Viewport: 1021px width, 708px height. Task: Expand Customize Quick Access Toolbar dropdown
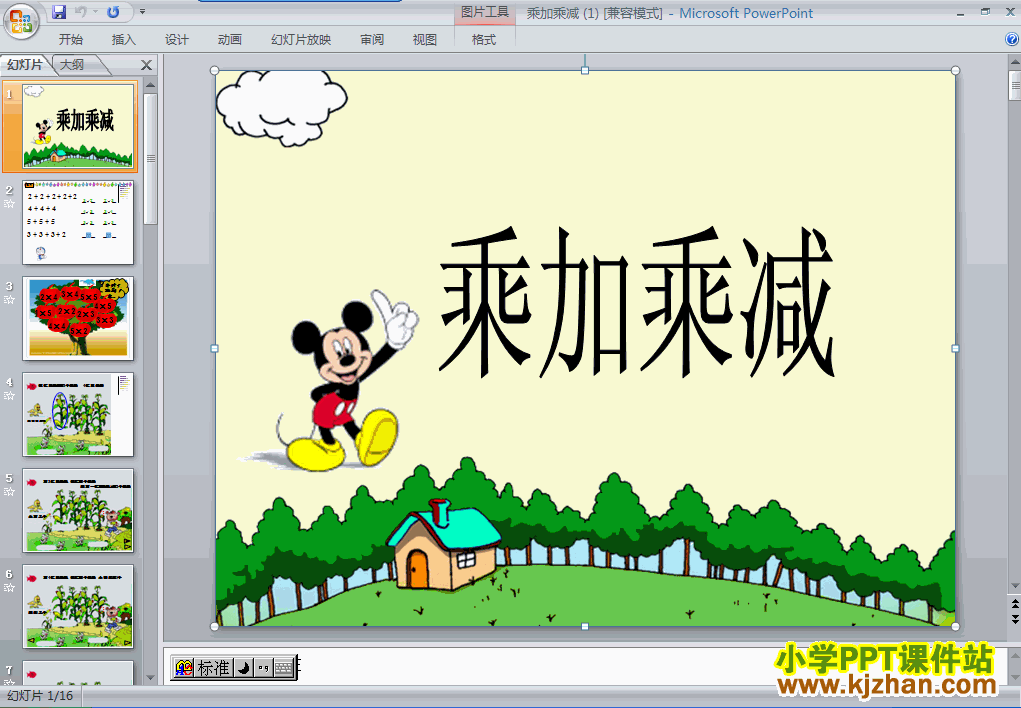click(x=143, y=12)
